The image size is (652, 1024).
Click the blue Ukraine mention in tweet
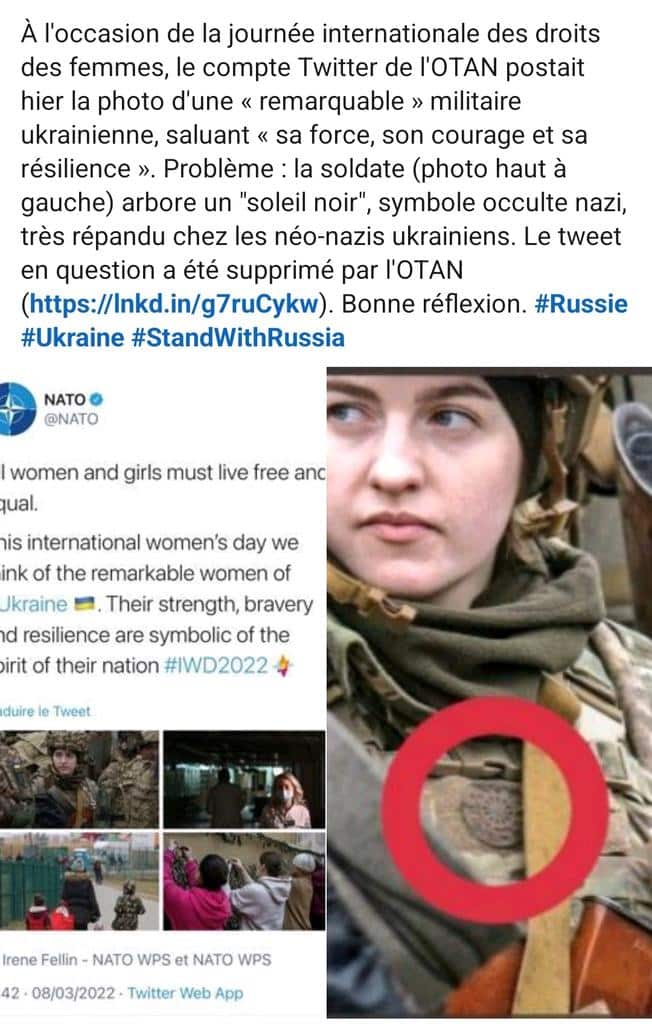tap(34, 604)
